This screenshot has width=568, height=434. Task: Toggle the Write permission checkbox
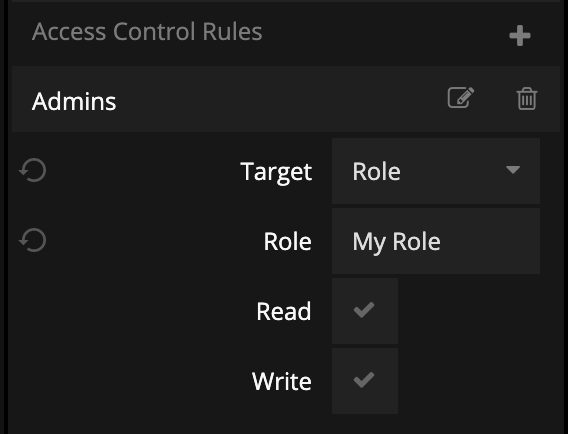coord(365,381)
